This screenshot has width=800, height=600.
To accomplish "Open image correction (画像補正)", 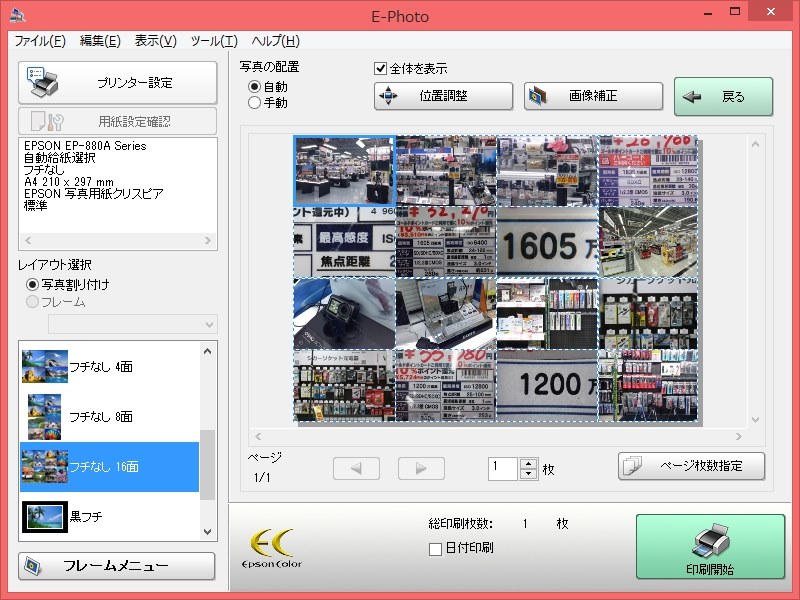I will pos(593,96).
